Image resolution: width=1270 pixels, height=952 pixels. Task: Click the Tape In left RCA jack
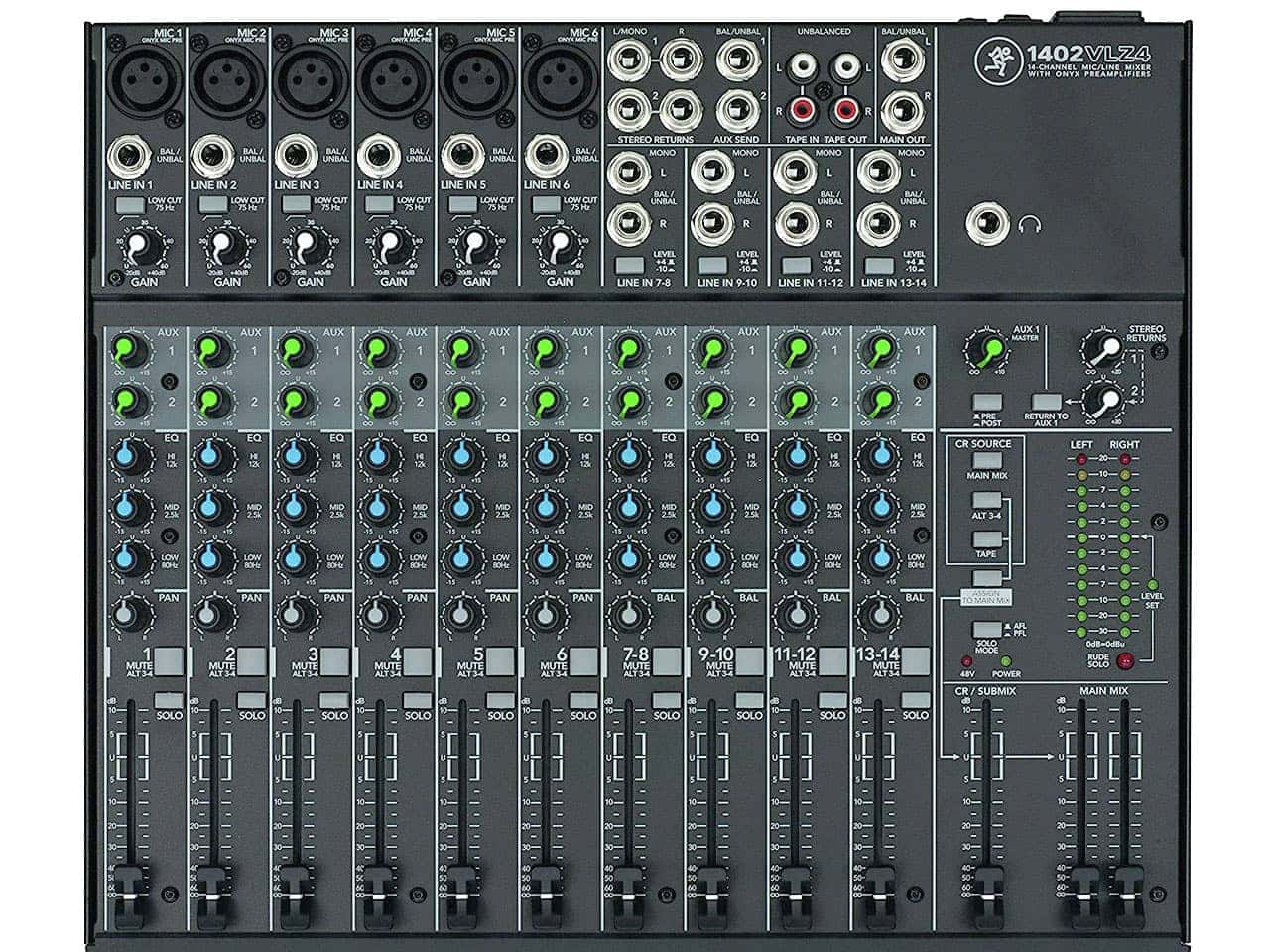[802, 66]
